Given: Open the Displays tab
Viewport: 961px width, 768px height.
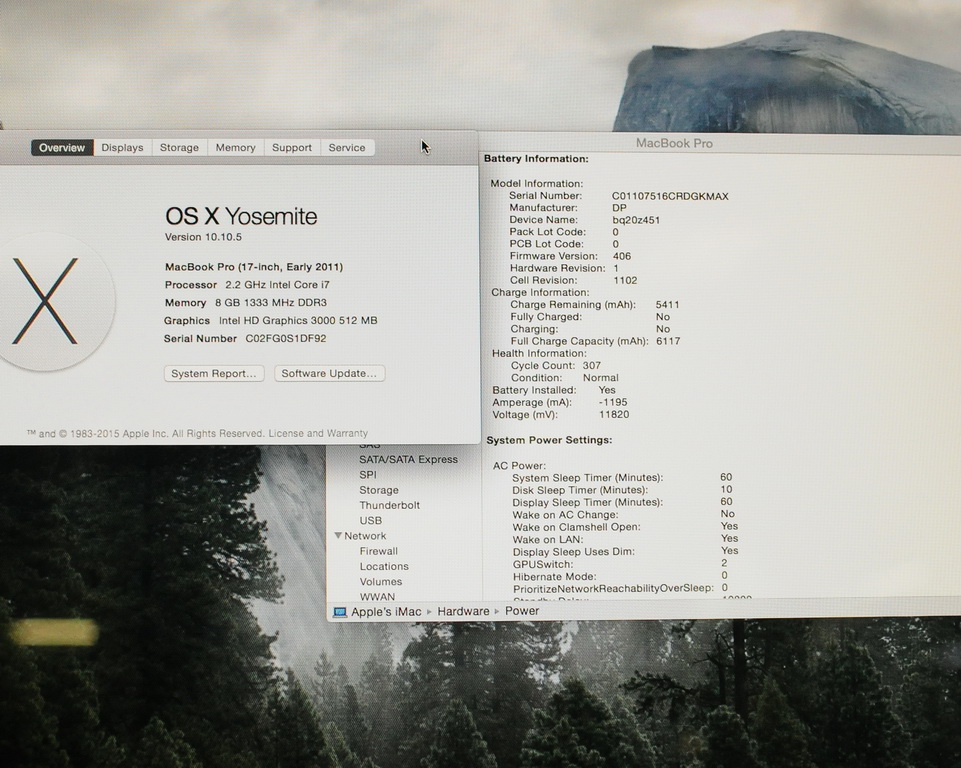Looking at the screenshot, I should (x=122, y=148).
